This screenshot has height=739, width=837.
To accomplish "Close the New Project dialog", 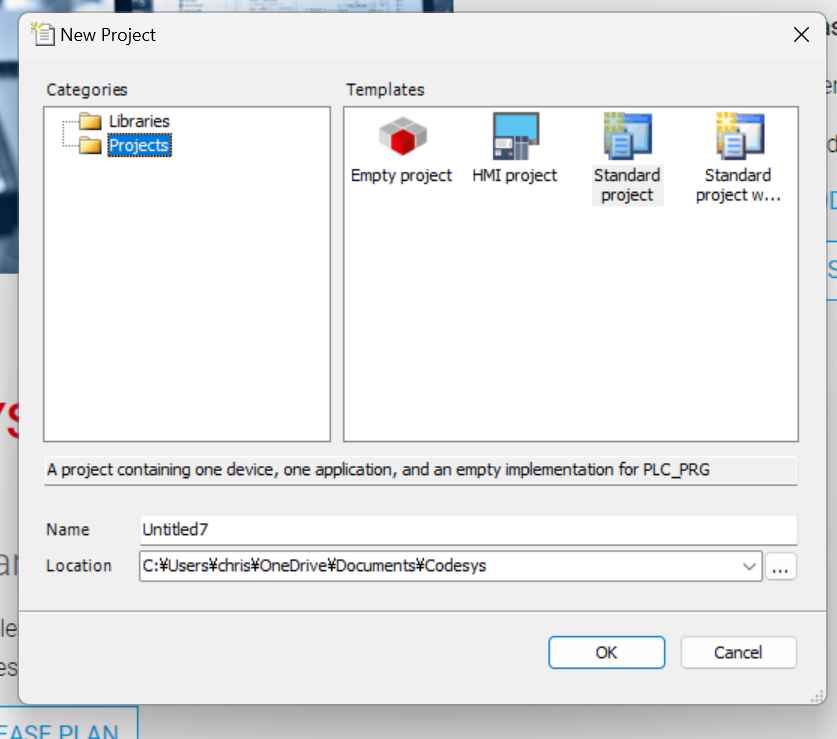I will click(801, 35).
